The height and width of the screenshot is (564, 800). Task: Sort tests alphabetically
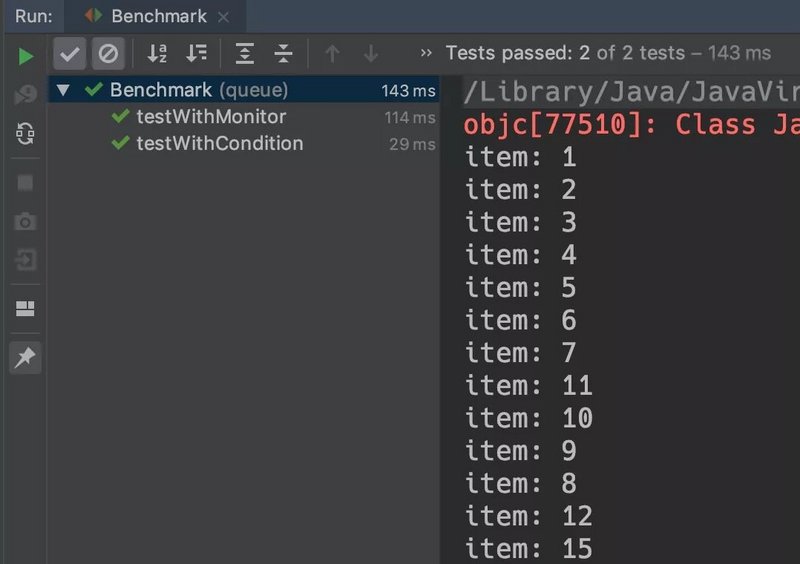(x=157, y=54)
